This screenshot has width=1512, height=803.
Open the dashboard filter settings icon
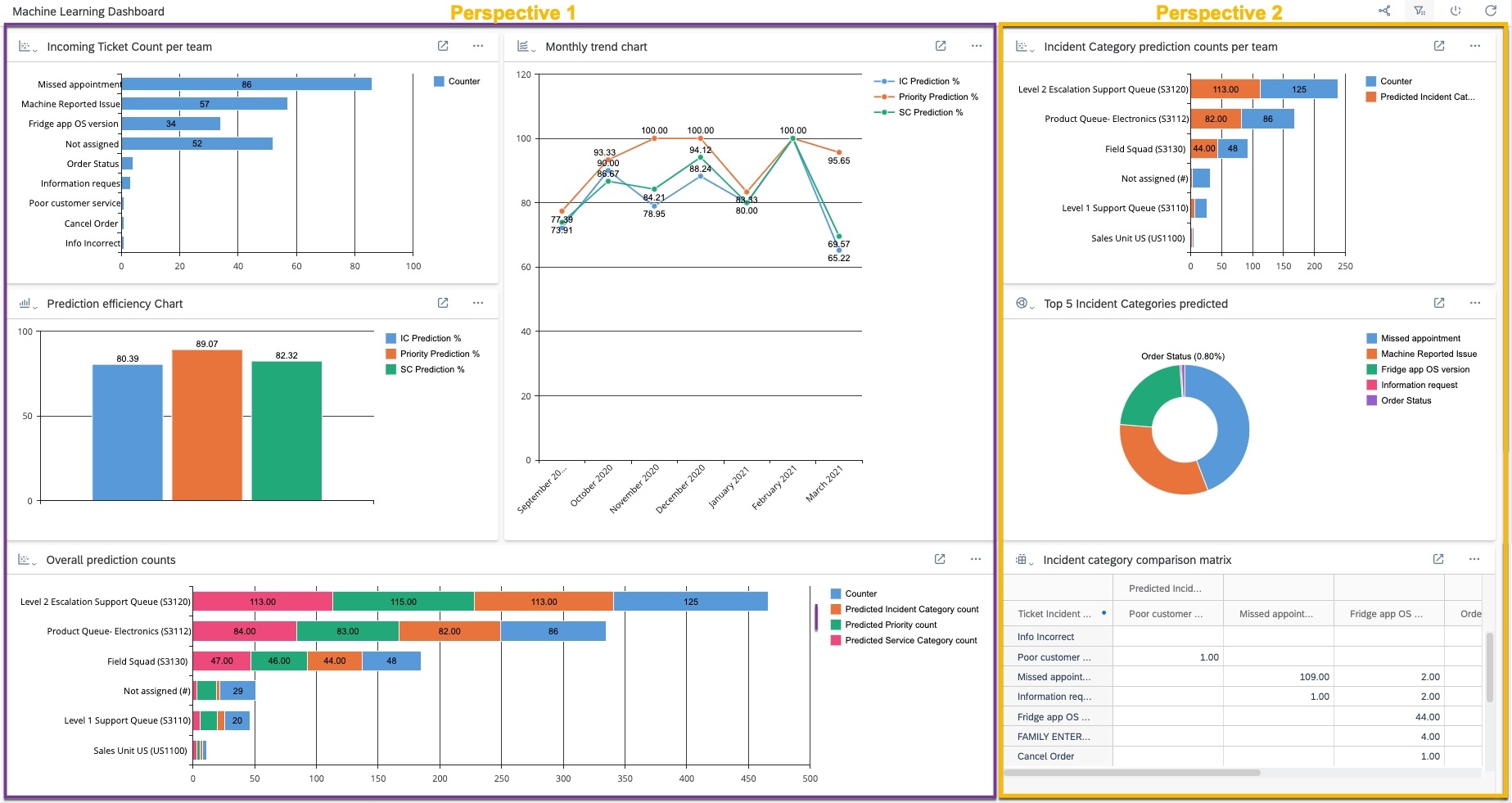click(x=1419, y=11)
